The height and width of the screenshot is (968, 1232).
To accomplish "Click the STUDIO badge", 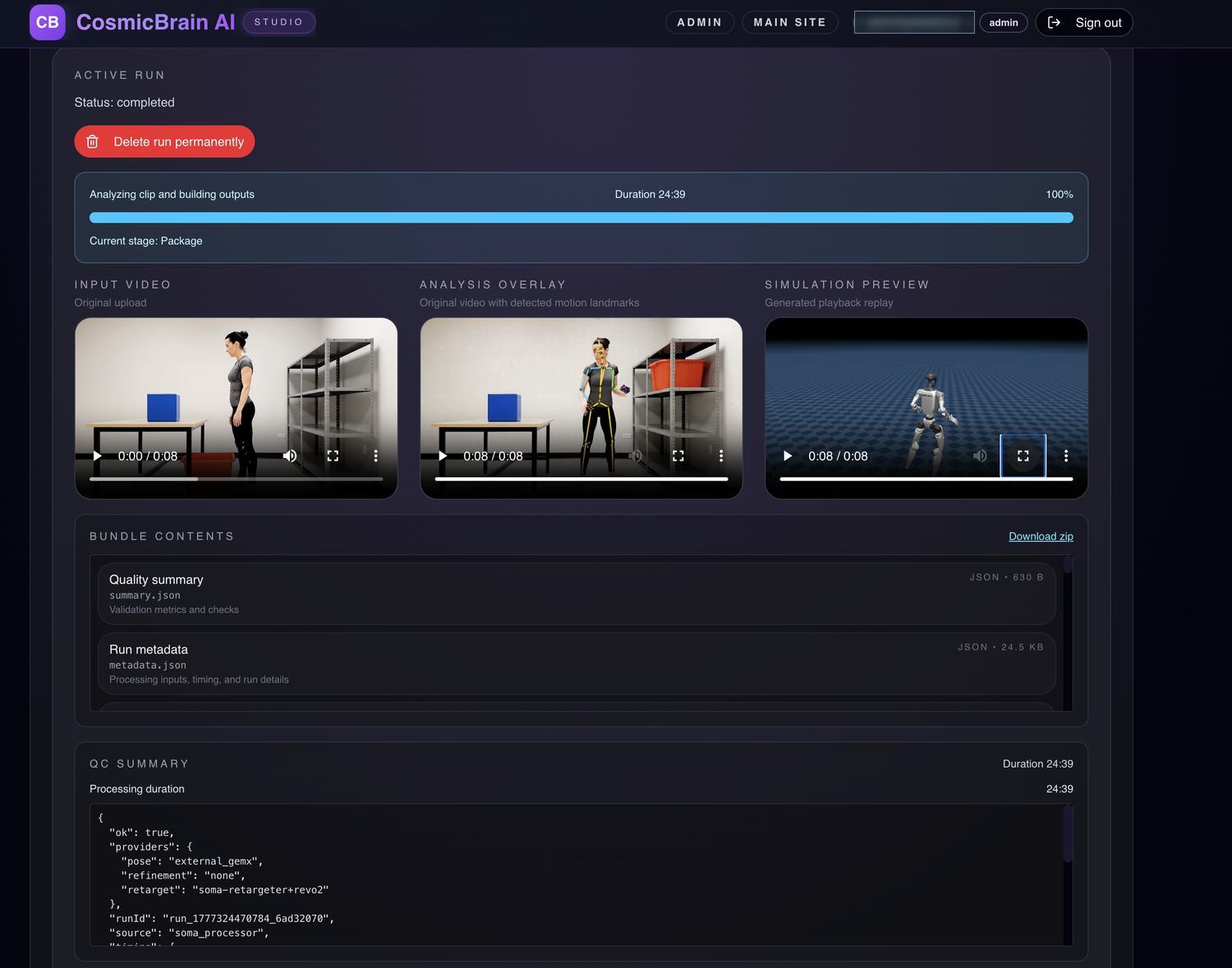I will 279,22.
